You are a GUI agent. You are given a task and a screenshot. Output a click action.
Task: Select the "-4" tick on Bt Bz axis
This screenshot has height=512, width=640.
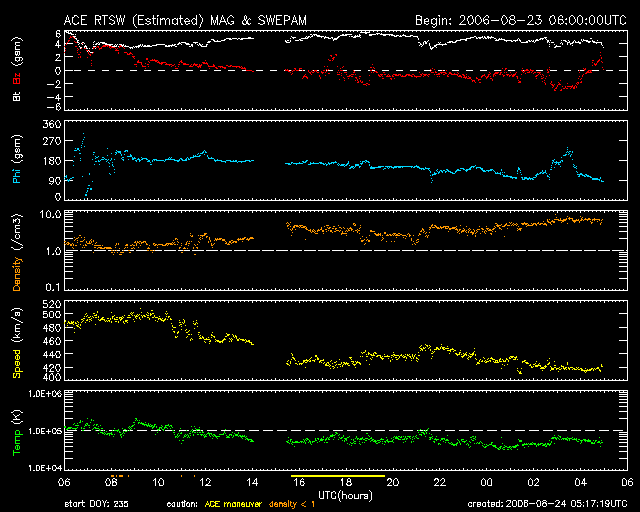53,98
